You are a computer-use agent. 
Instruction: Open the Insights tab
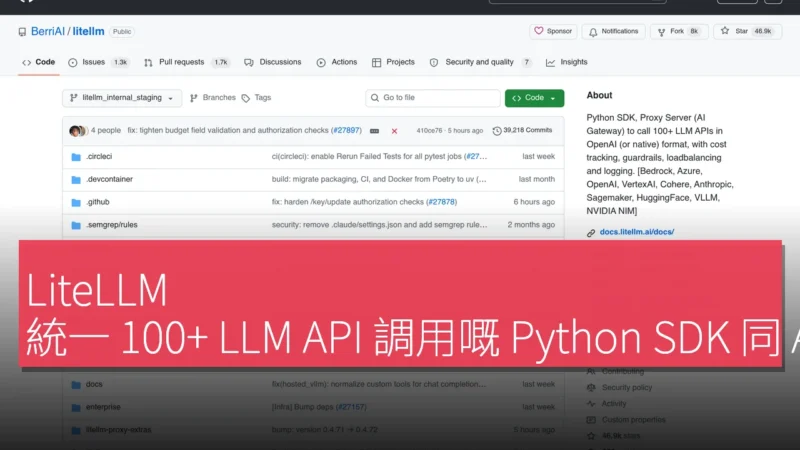point(566,62)
